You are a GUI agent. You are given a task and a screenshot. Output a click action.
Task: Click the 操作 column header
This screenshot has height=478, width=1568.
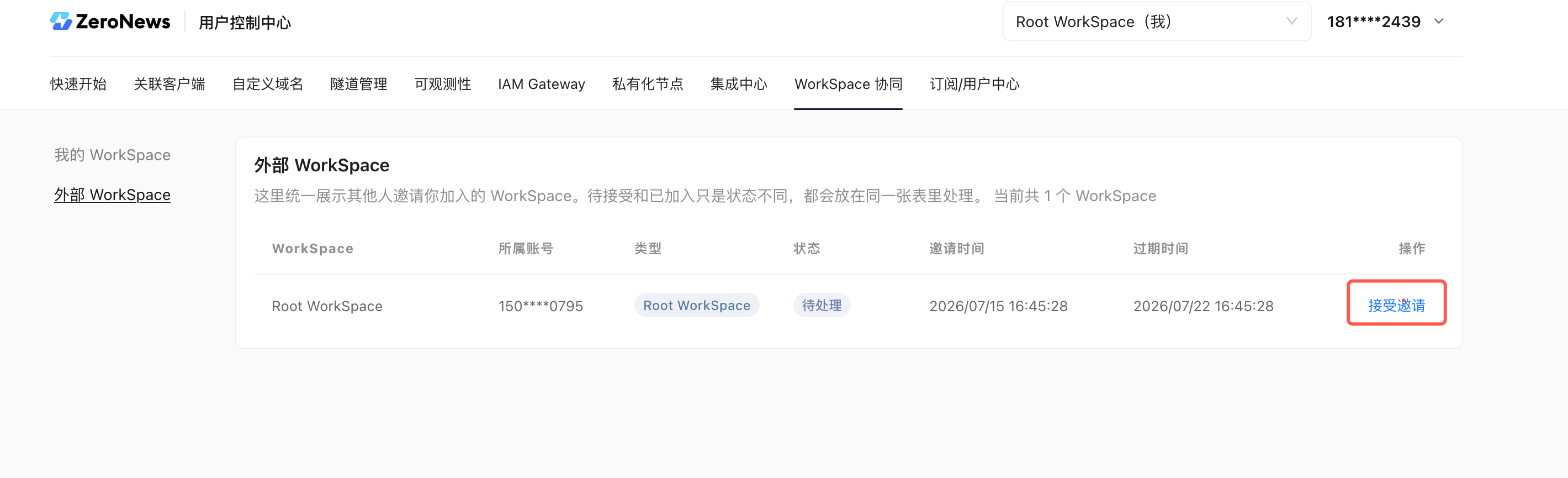coord(1412,249)
